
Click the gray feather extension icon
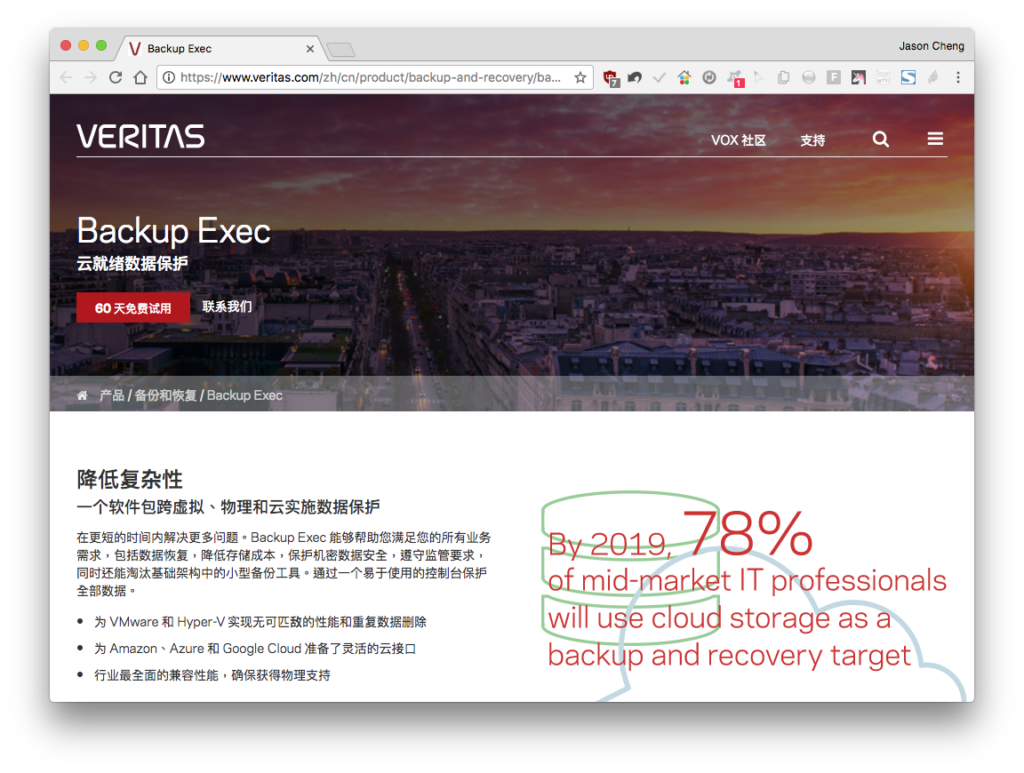[933, 78]
